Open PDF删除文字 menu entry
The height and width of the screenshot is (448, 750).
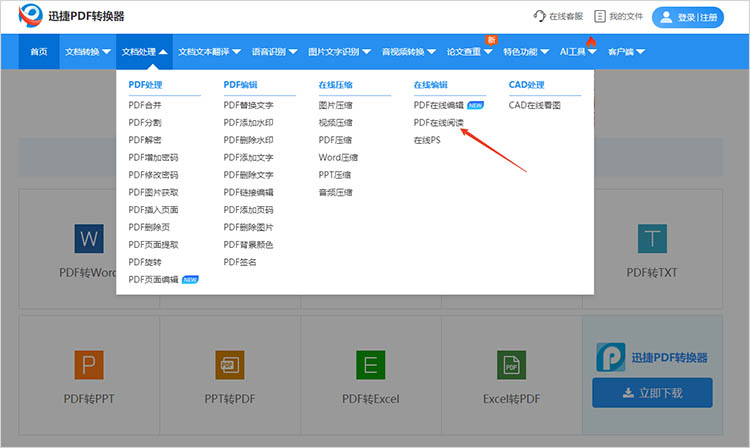pos(248,175)
